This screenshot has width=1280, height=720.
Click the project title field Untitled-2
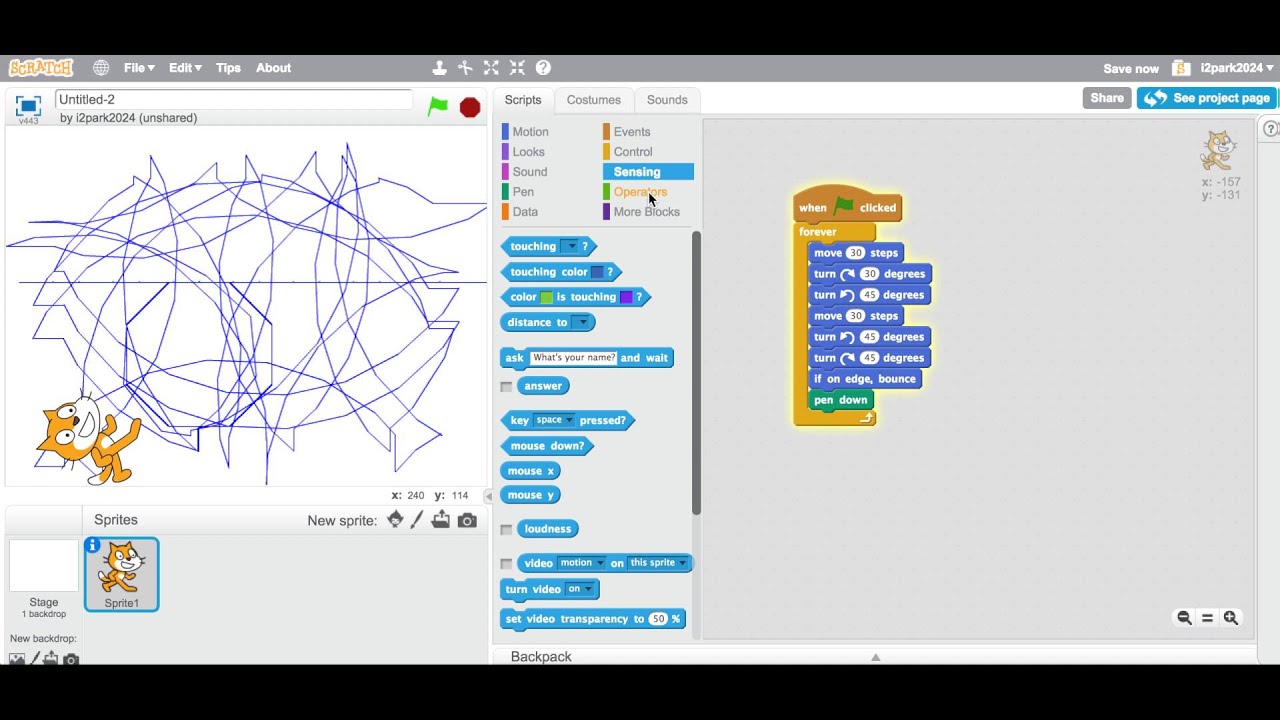(234, 99)
